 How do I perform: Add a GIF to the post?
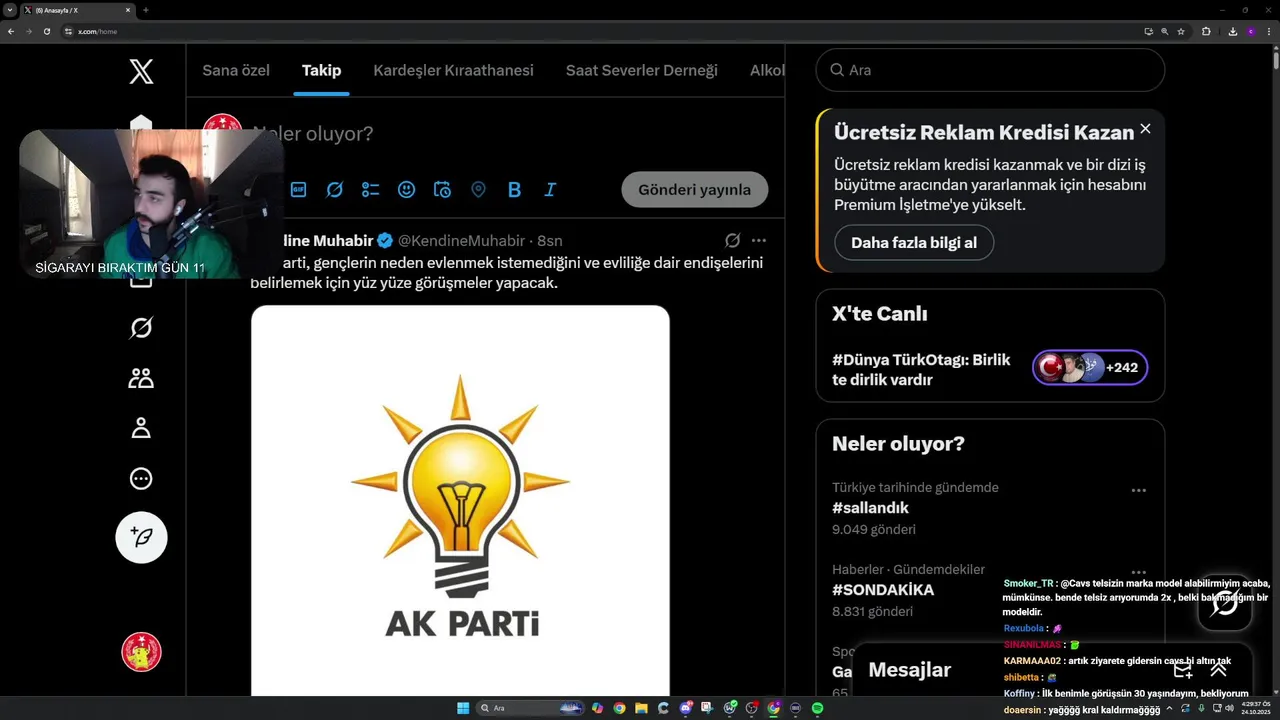(x=299, y=189)
